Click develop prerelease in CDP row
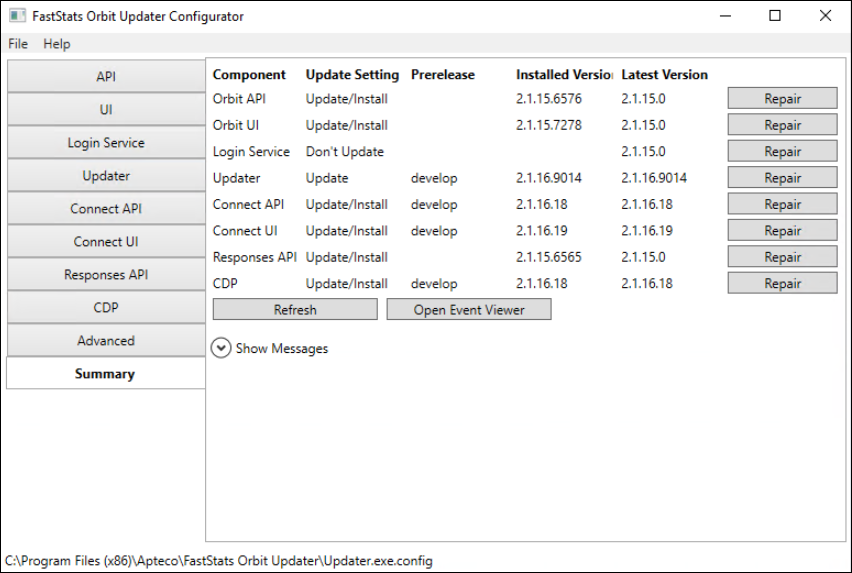Viewport: 852px width, 573px height. (434, 284)
